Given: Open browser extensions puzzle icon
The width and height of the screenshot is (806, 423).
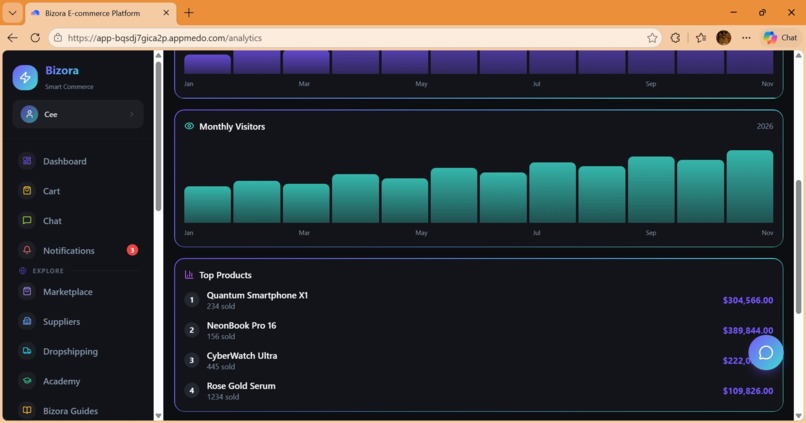Looking at the screenshot, I should coord(675,38).
